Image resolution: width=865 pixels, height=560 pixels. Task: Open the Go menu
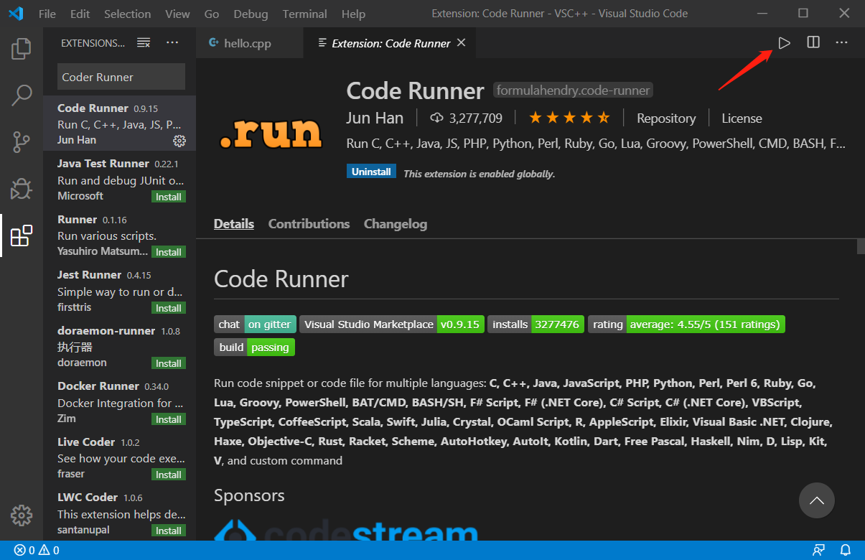[211, 14]
